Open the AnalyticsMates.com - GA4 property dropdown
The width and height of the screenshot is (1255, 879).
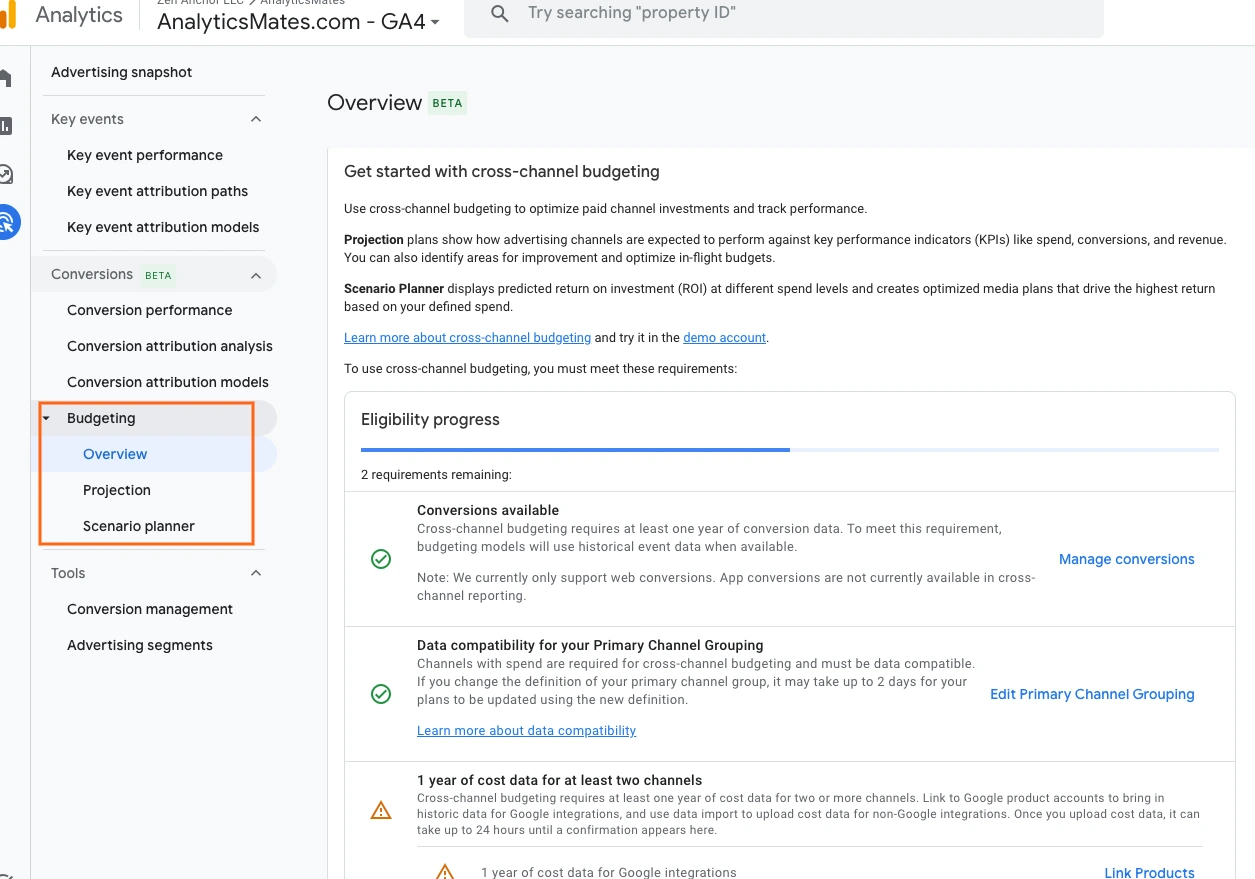[x=299, y=21]
